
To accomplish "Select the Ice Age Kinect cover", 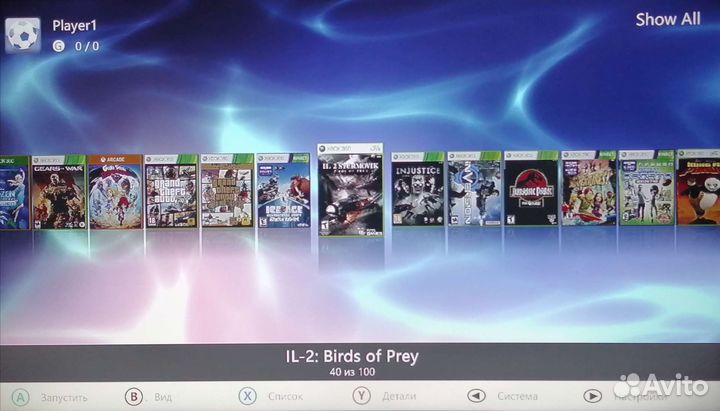I will click(283, 191).
